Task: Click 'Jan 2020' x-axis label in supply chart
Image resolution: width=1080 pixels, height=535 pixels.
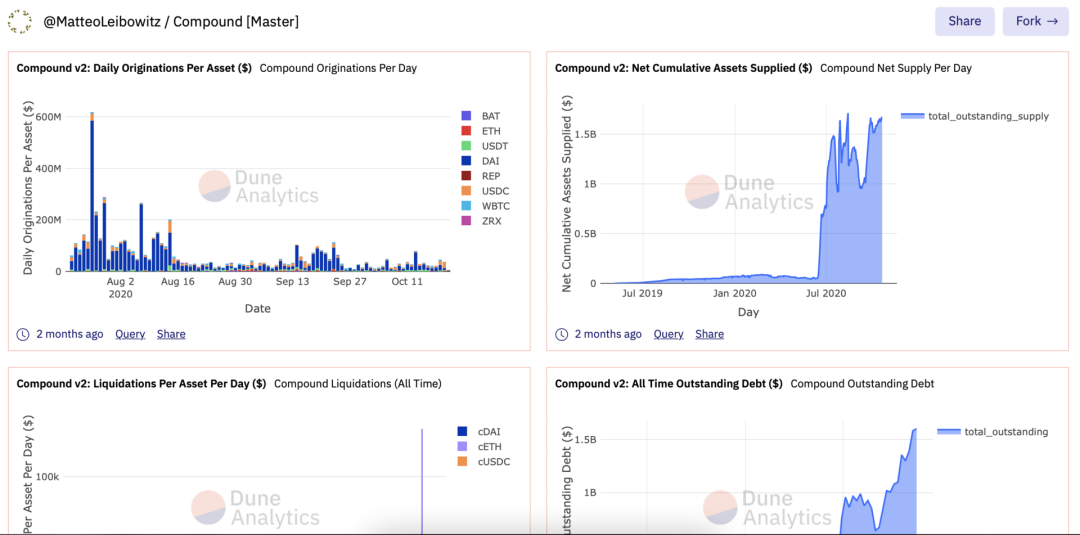Action: click(x=733, y=294)
